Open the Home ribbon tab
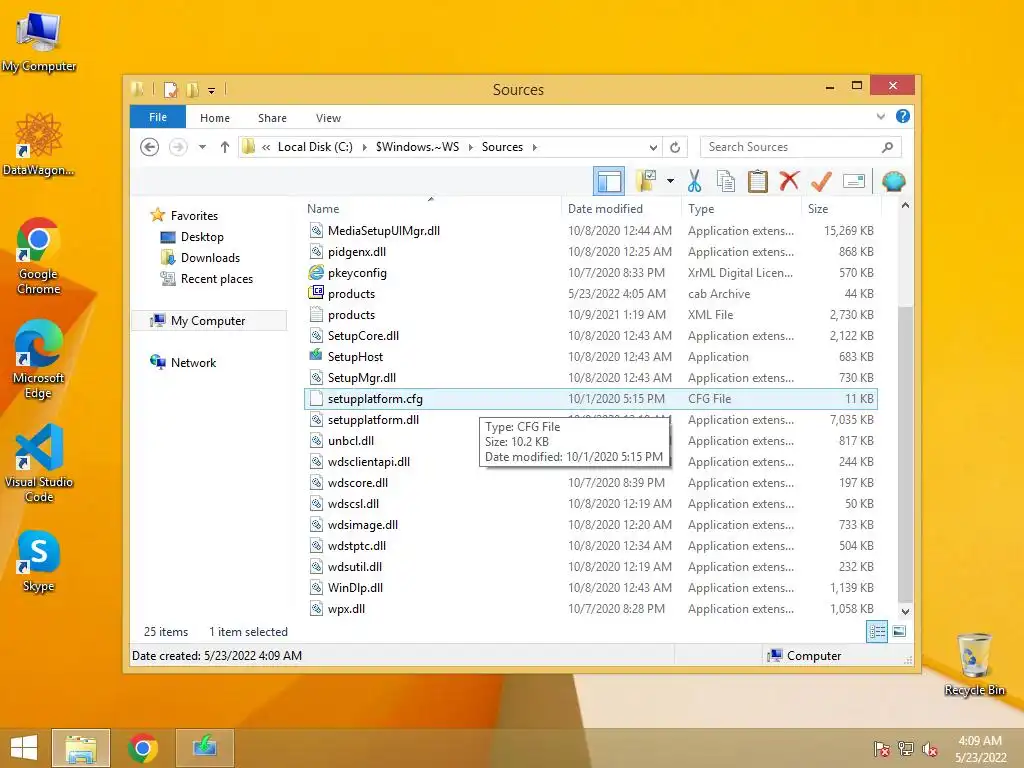 coord(215,118)
